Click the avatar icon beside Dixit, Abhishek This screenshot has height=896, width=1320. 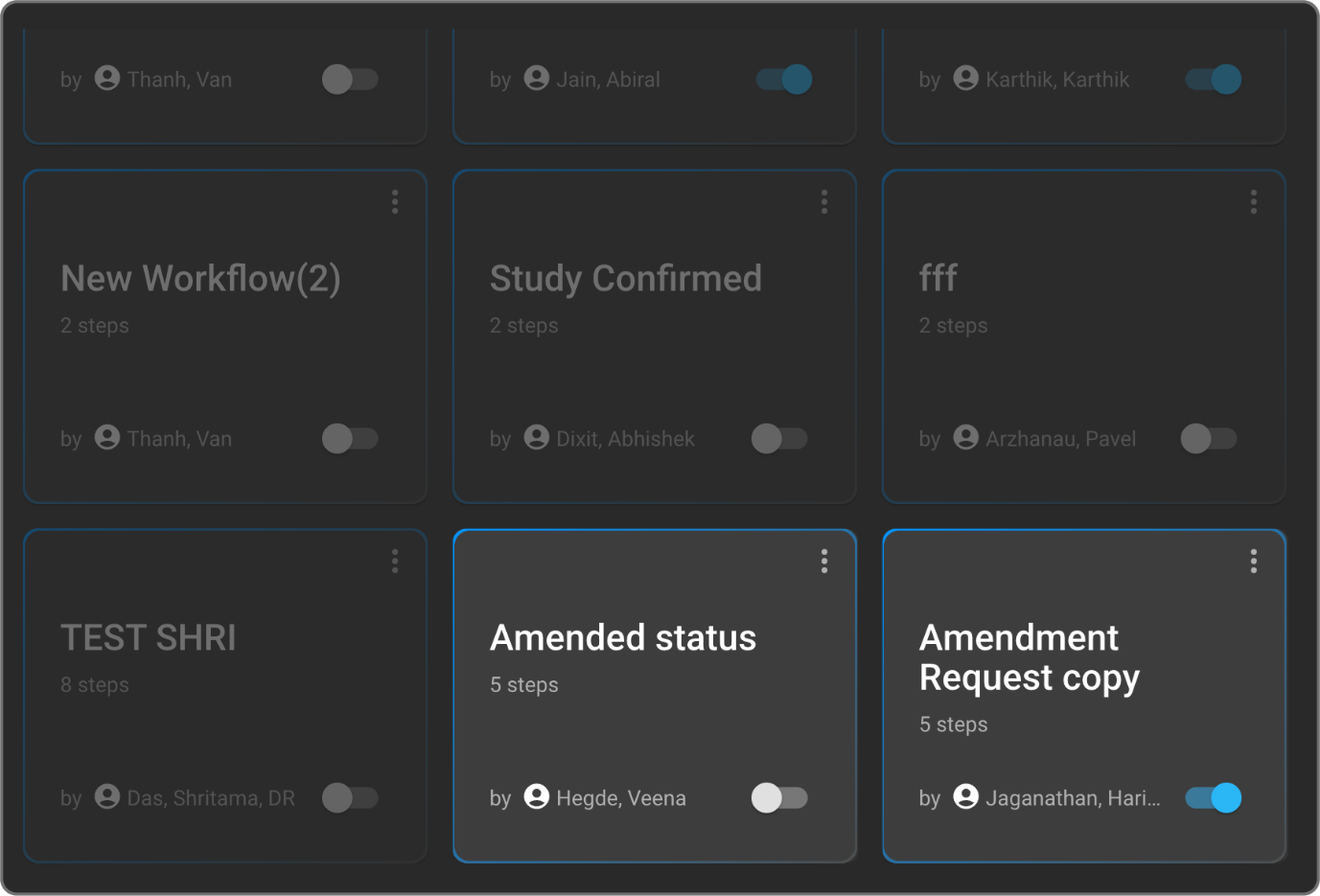point(537,438)
